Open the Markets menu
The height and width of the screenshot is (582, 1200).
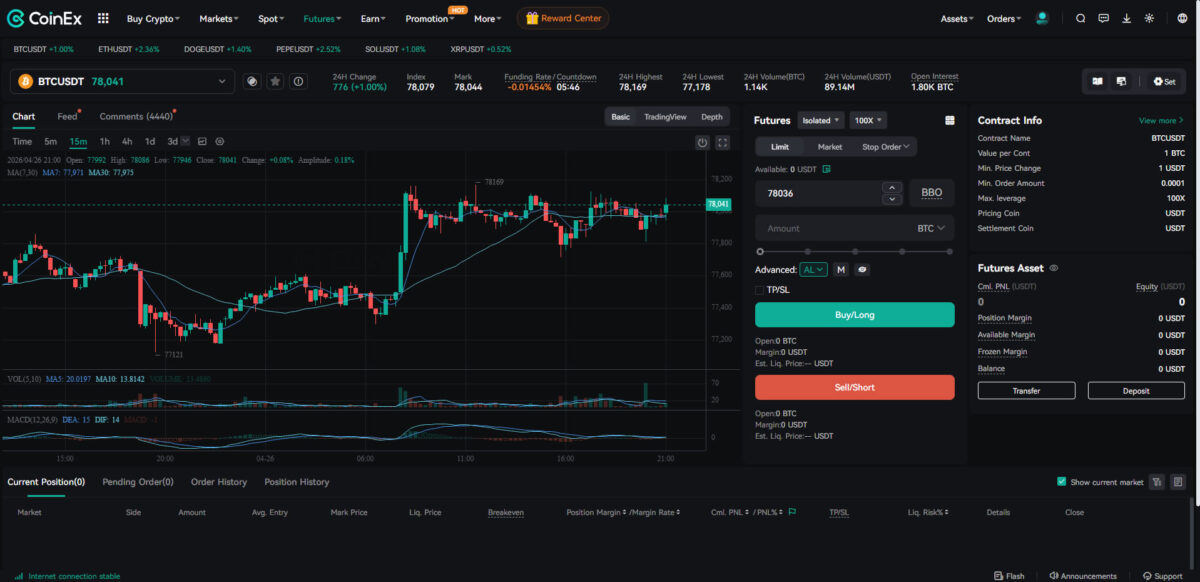click(221, 18)
